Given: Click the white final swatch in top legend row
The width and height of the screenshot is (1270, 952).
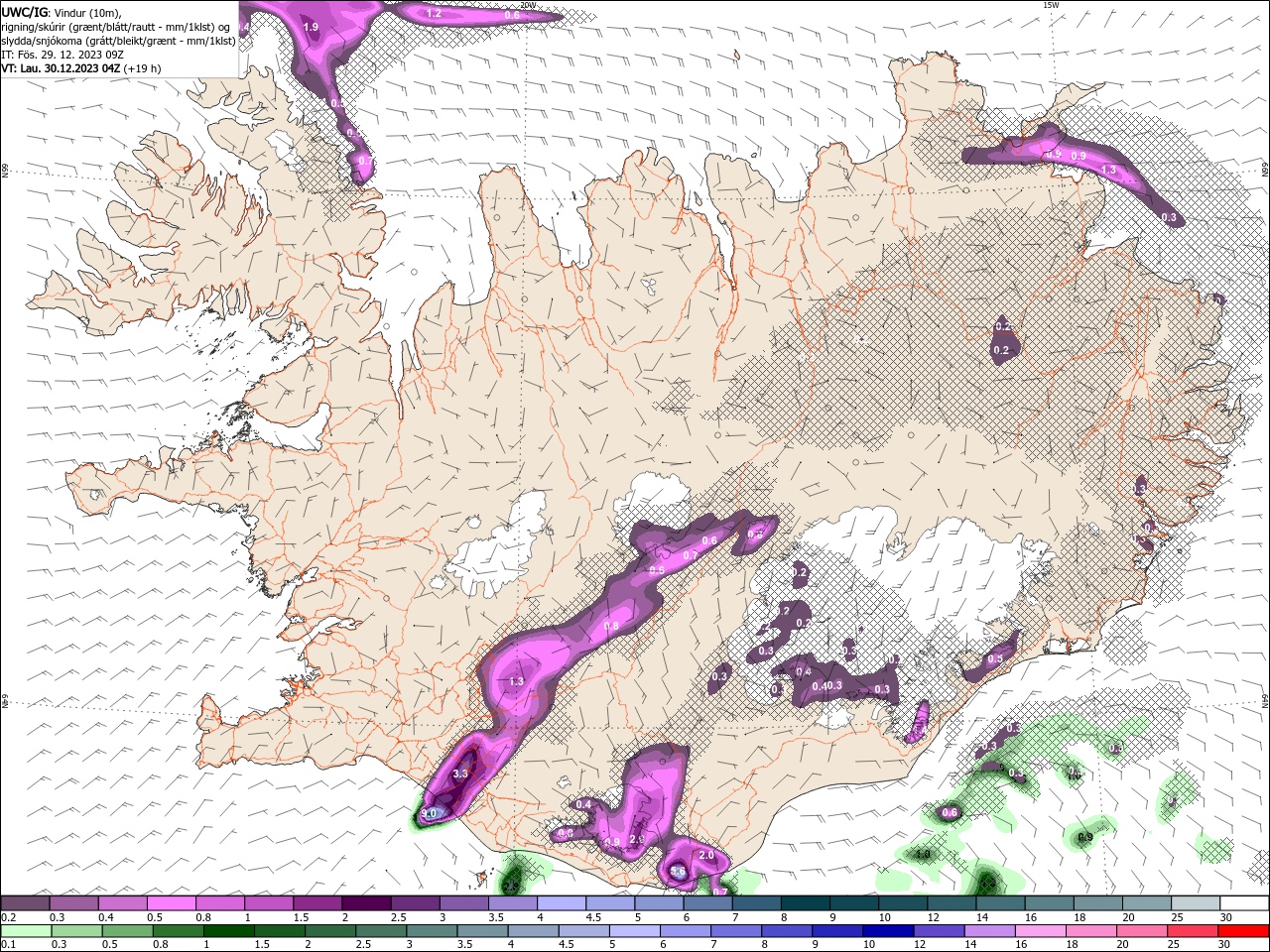Looking at the screenshot, I should (1242, 903).
